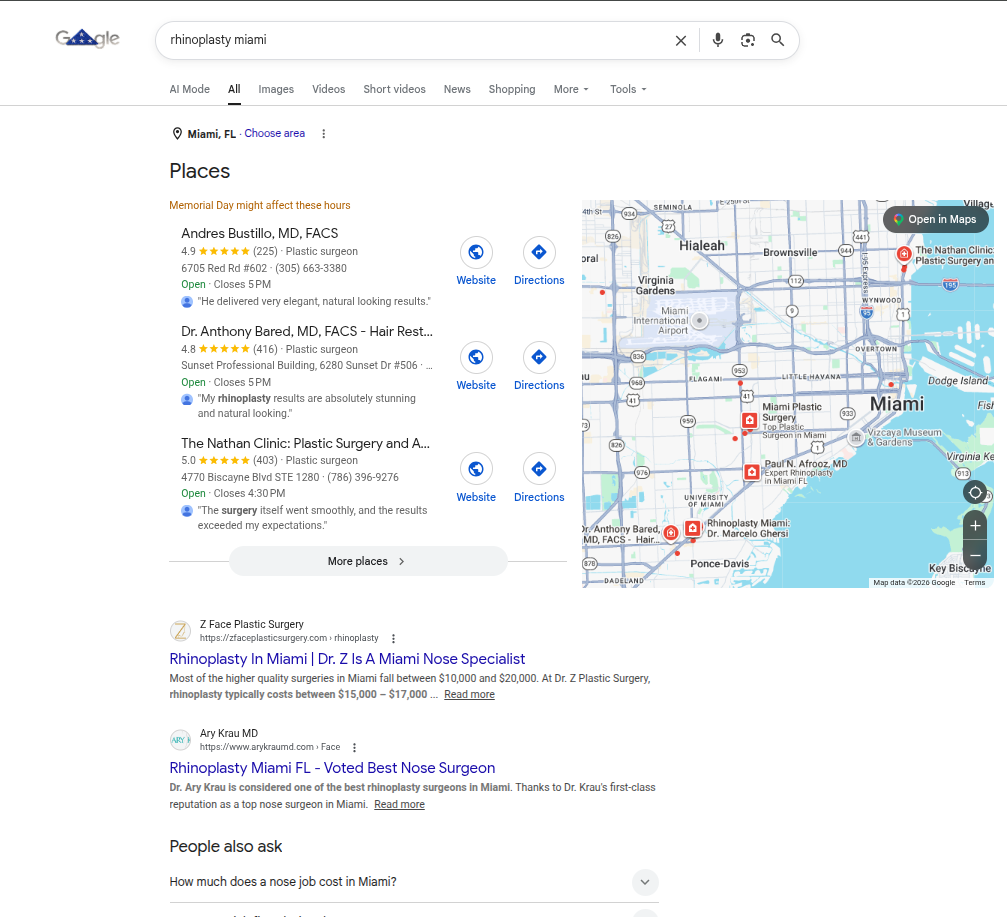Image resolution: width=1007 pixels, height=917 pixels.
Task: Open Website icon for Dr. Anthony Bared
Action: click(x=476, y=357)
